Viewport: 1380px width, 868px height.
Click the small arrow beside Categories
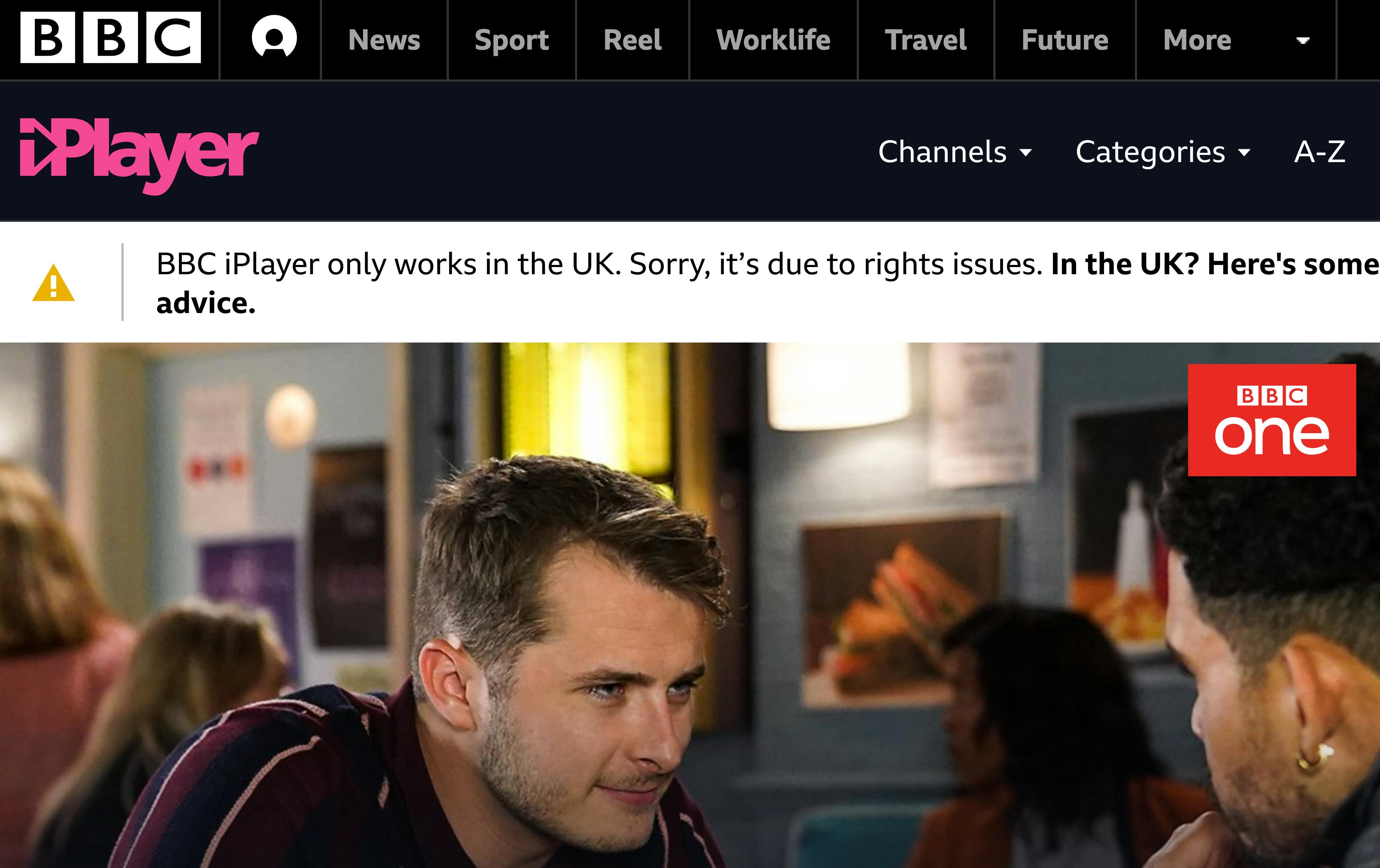(x=1244, y=152)
